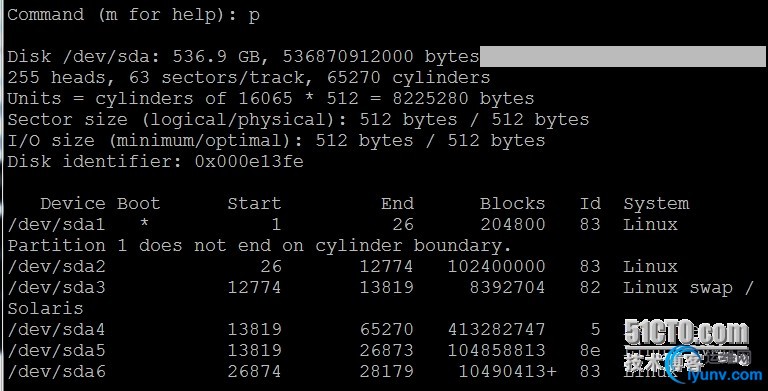The image size is (768, 391).
Task: Click the /dev/sda3 swap partition entry
Action: (56, 288)
